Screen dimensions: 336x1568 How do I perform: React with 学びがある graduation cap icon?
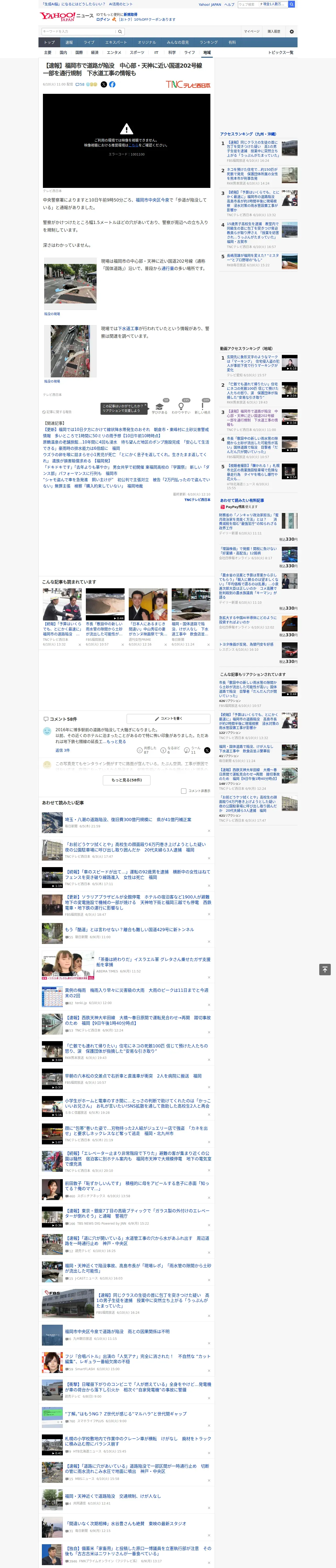(x=160, y=407)
